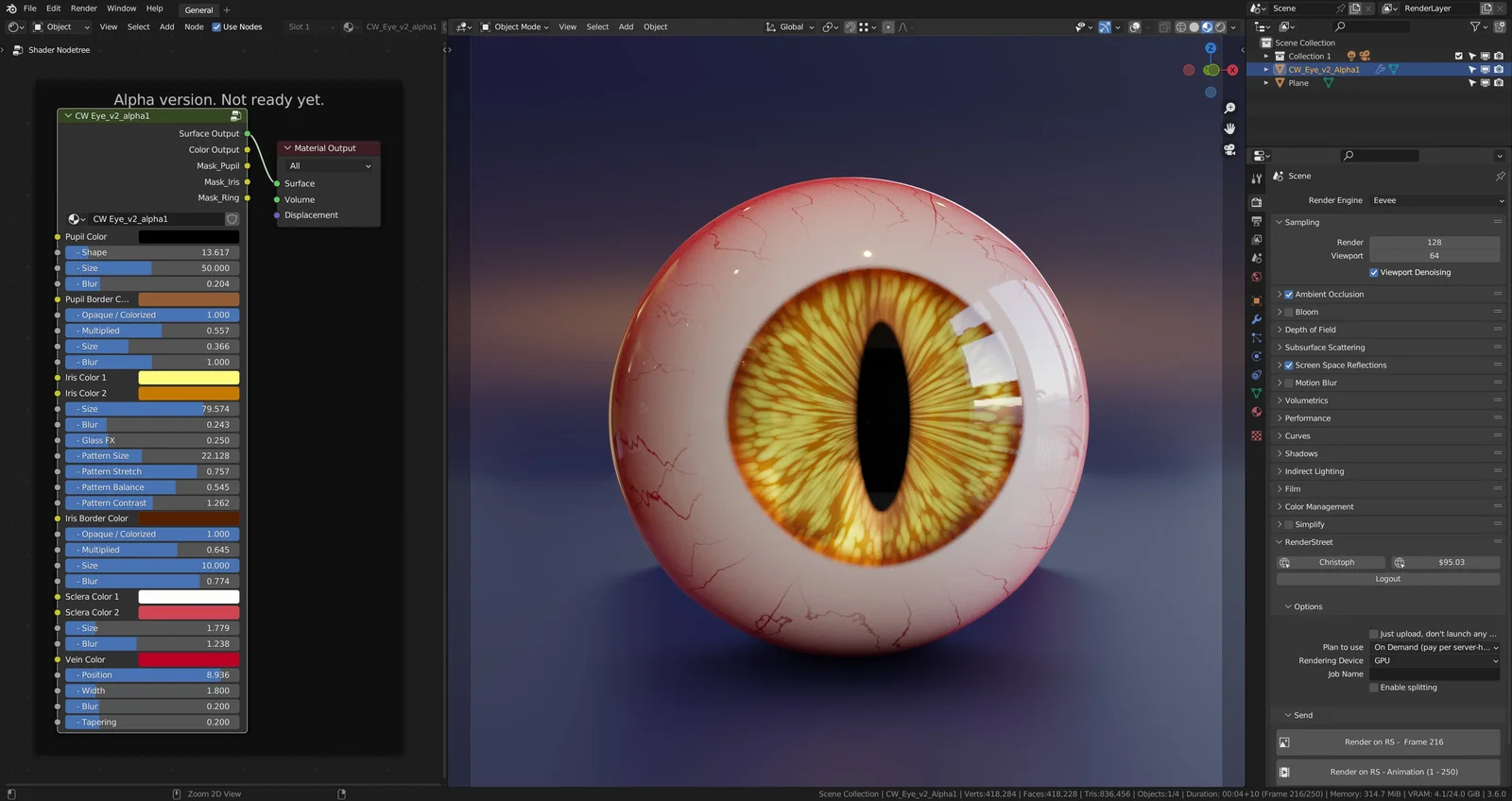This screenshot has width=1512, height=801.
Task: Uncheck Screen Space Reflections
Action: 1289,366
